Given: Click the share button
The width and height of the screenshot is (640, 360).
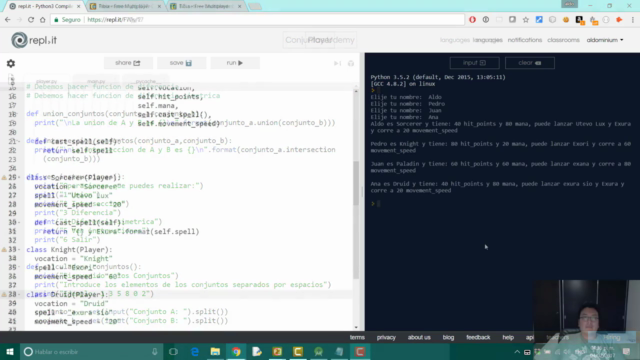Looking at the screenshot, I should pyautogui.click(x=128, y=63).
